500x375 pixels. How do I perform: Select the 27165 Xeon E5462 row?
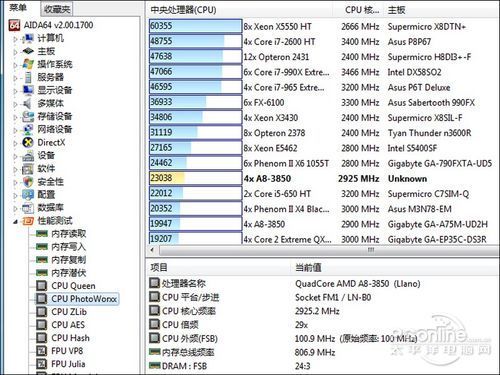tap(323, 148)
